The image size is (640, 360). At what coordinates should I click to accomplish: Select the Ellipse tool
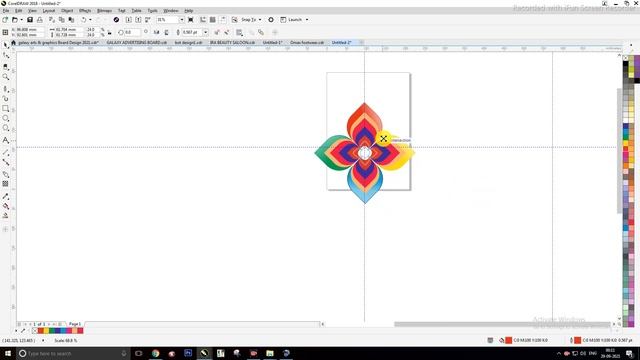click(x=5, y=118)
